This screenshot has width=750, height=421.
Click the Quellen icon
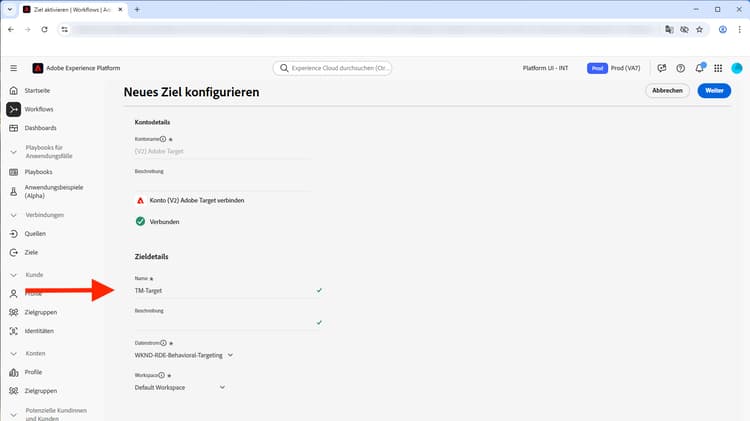13,233
